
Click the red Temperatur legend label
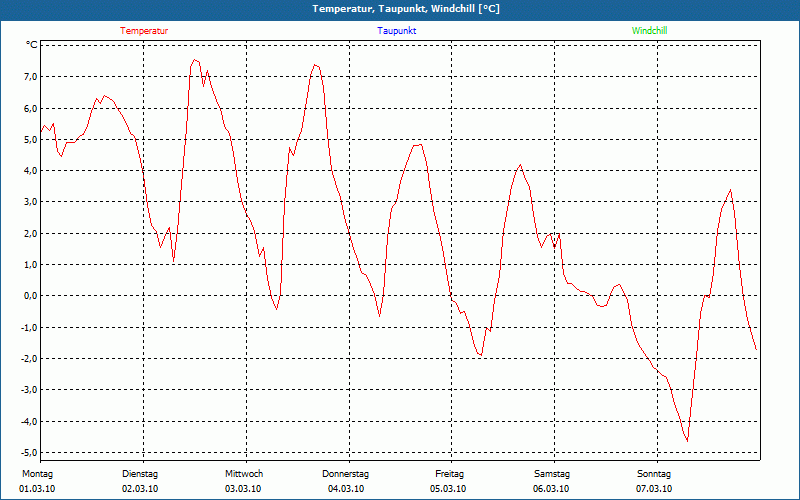click(144, 31)
